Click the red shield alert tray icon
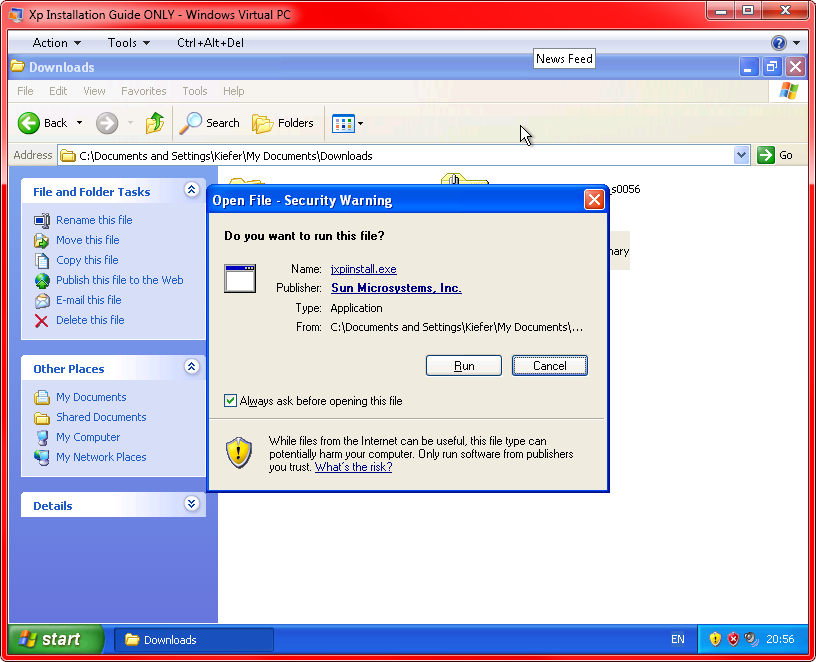 (733, 639)
